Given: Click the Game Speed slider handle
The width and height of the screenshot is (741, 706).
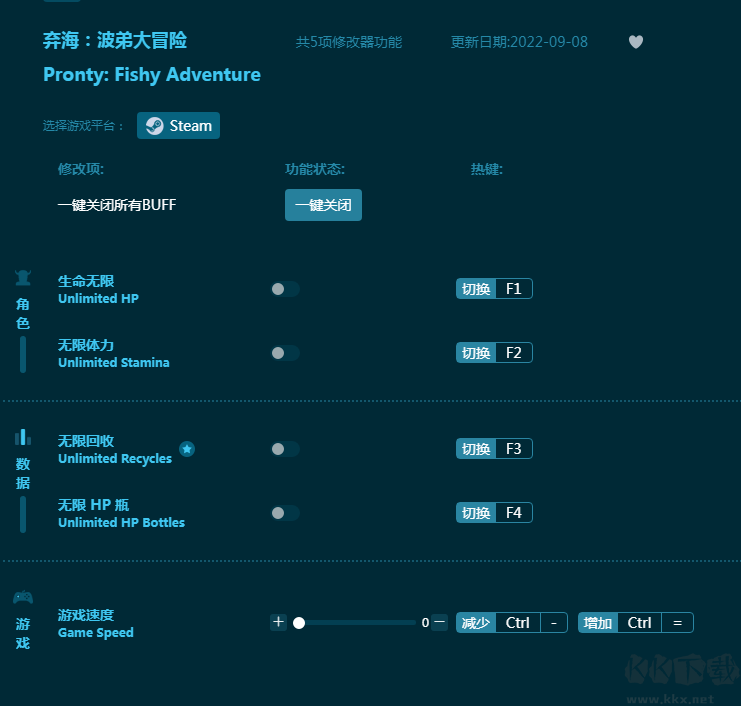Looking at the screenshot, I should point(299,623).
